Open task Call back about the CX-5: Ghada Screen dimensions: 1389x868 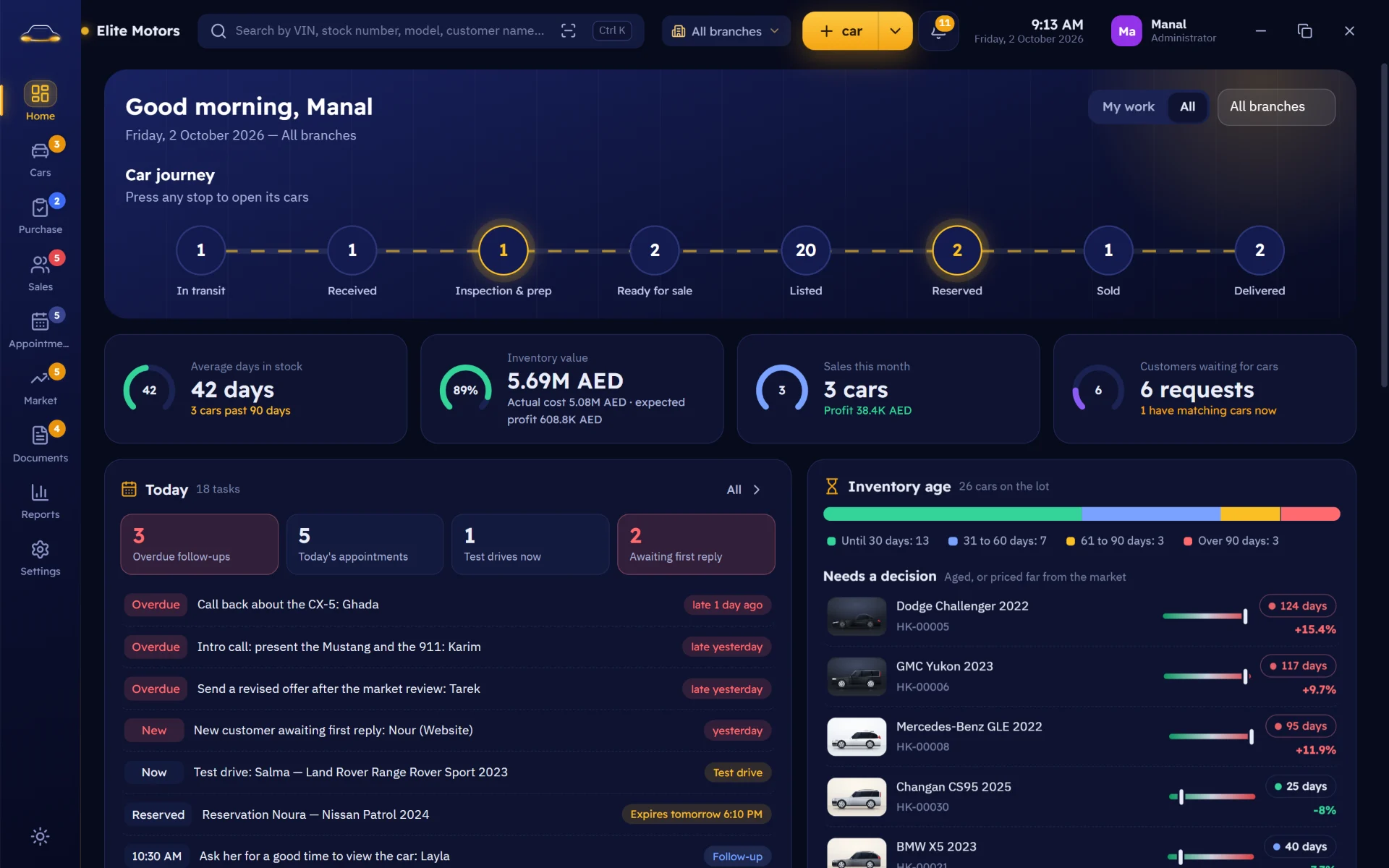pyautogui.click(x=447, y=605)
